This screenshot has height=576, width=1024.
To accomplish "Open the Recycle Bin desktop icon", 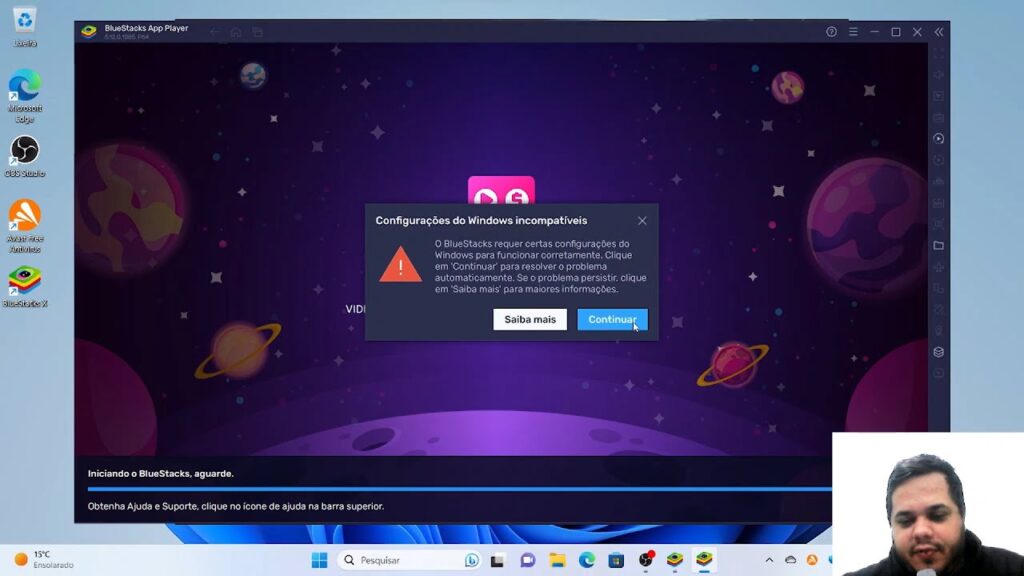I will pyautogui.click(x=25, y=27).
